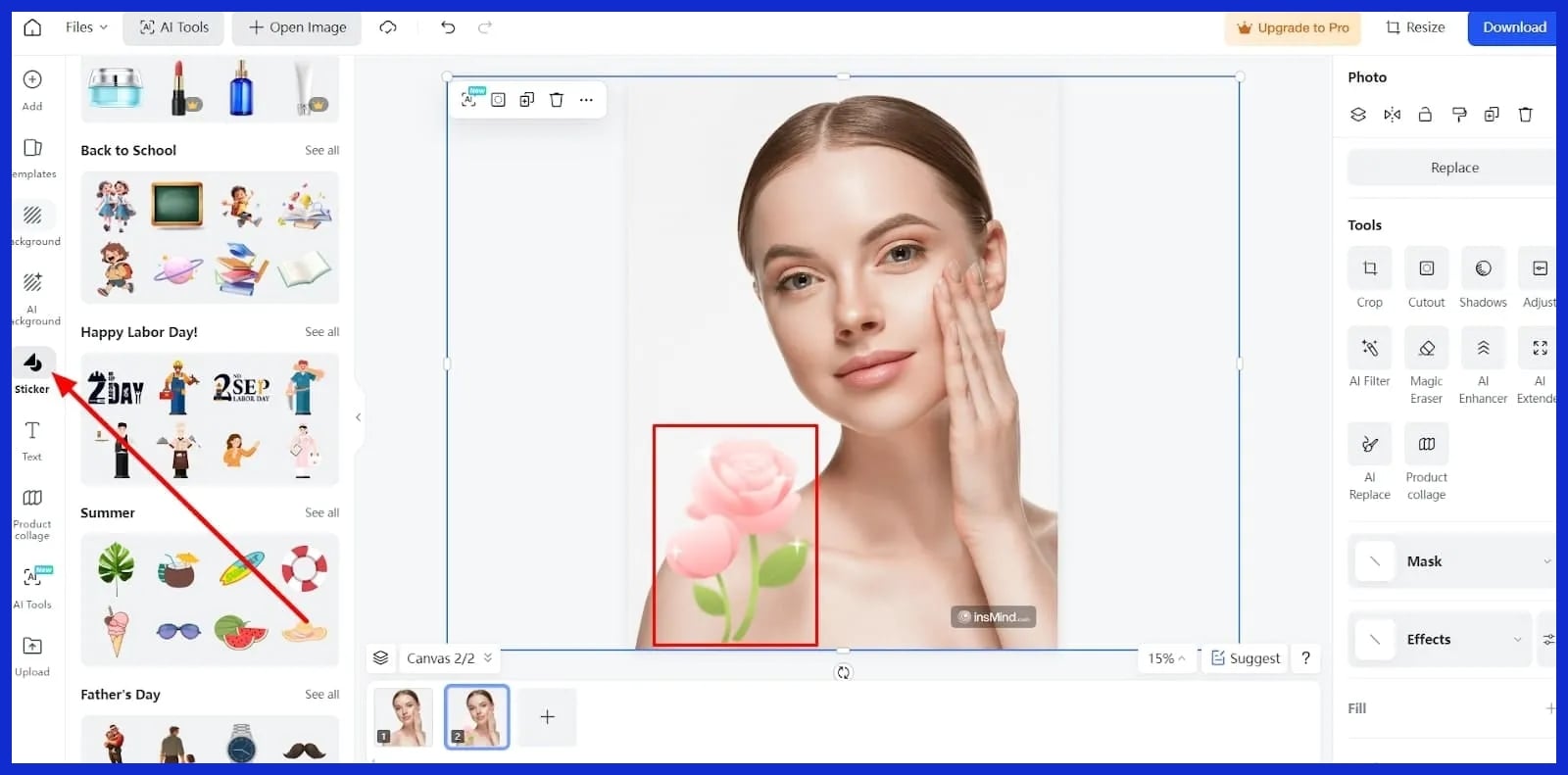The height and width of the screenshot is (775, 1568).
Task: Open the AI Enhancer tool
Action: [1483, 350]
